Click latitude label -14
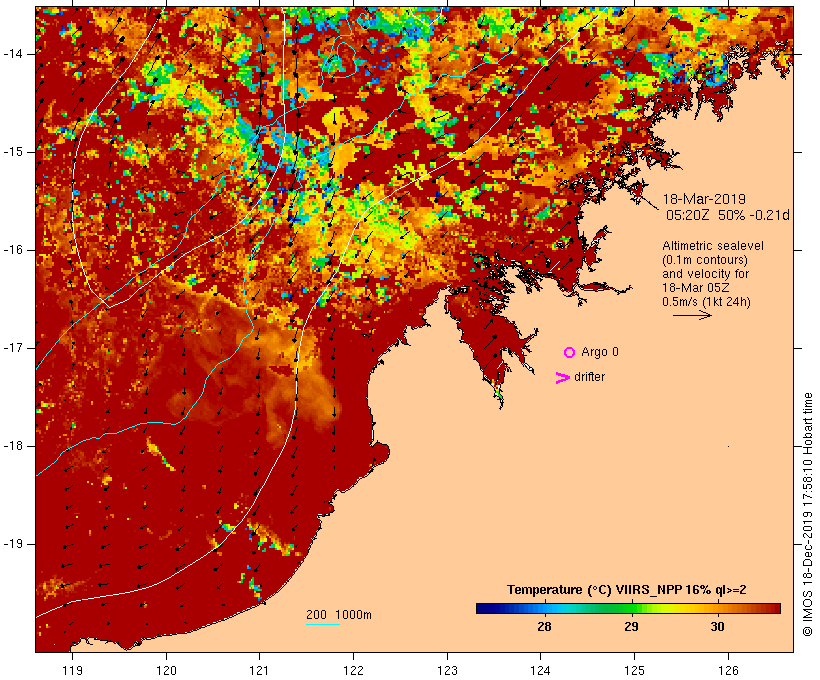 tap(13, 54)
